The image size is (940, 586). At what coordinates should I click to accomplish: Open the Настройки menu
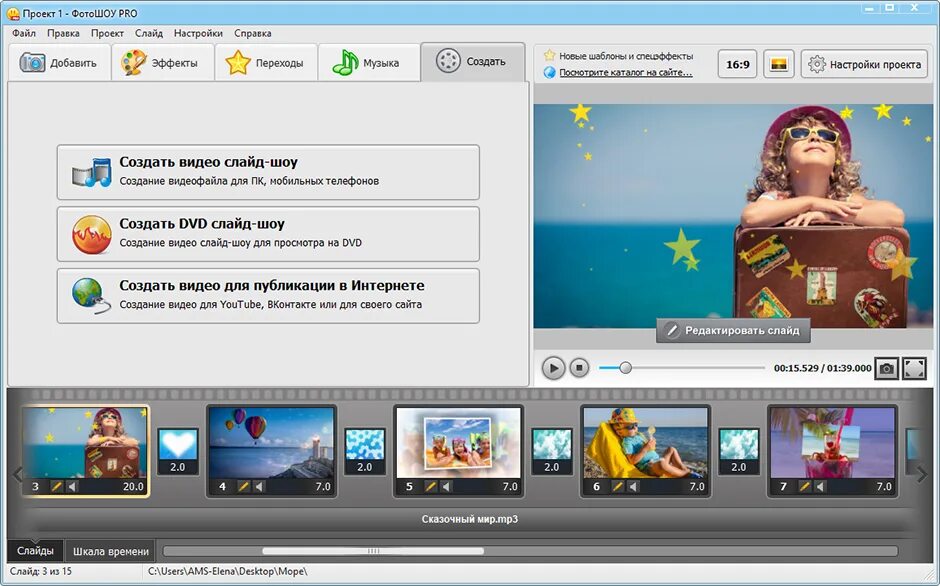click(198, 33)
